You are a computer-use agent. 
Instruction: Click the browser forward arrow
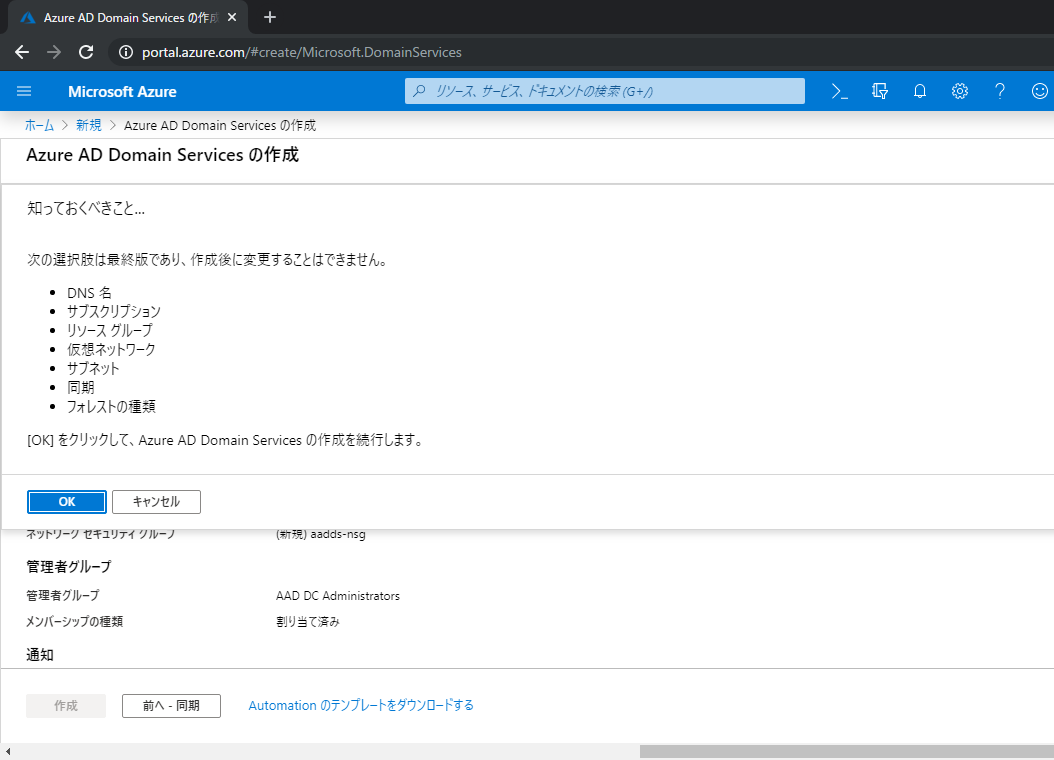pos(54,52)
